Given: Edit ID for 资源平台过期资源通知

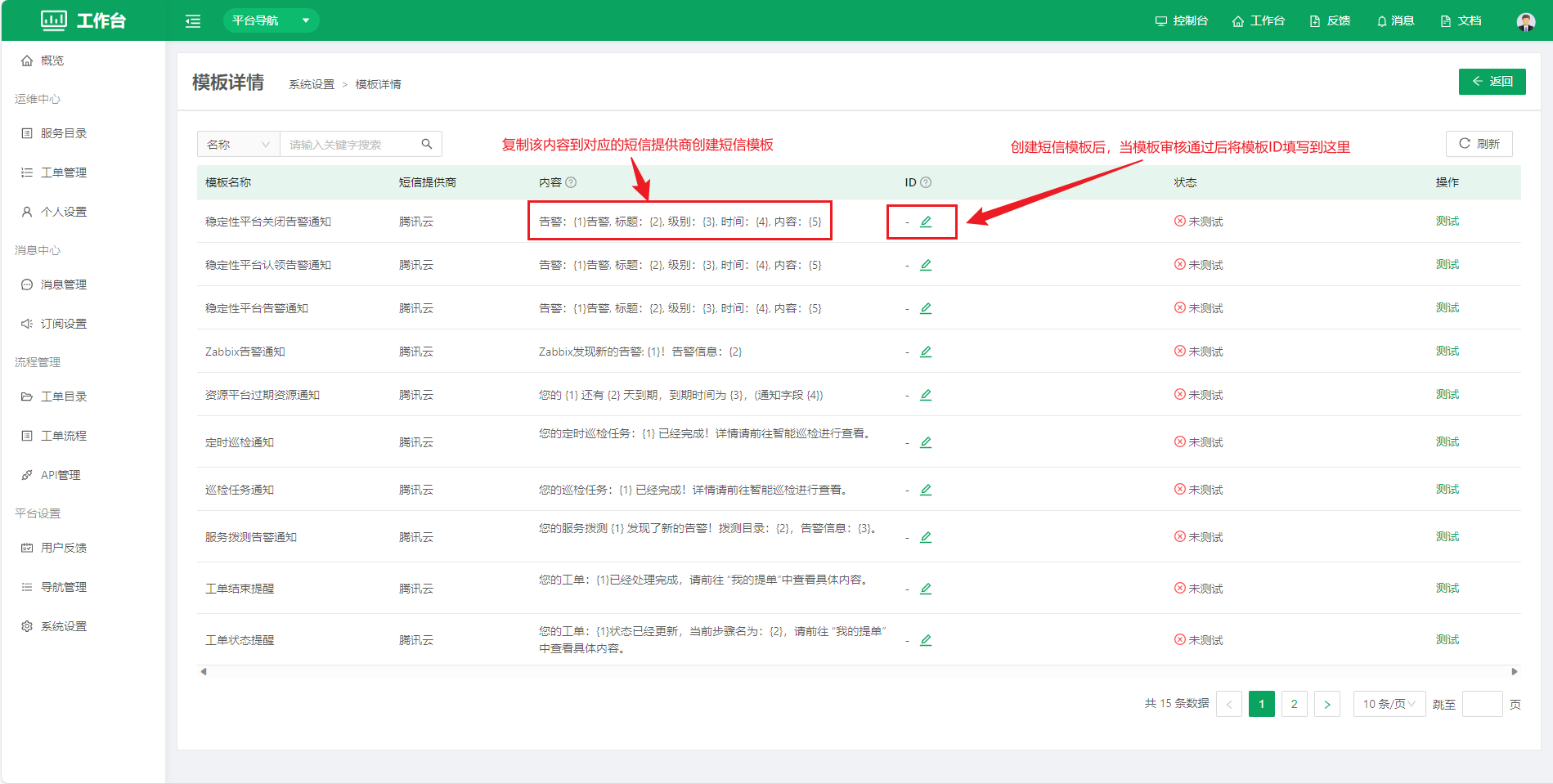Looking at the screenshot, I should [926, 395].
